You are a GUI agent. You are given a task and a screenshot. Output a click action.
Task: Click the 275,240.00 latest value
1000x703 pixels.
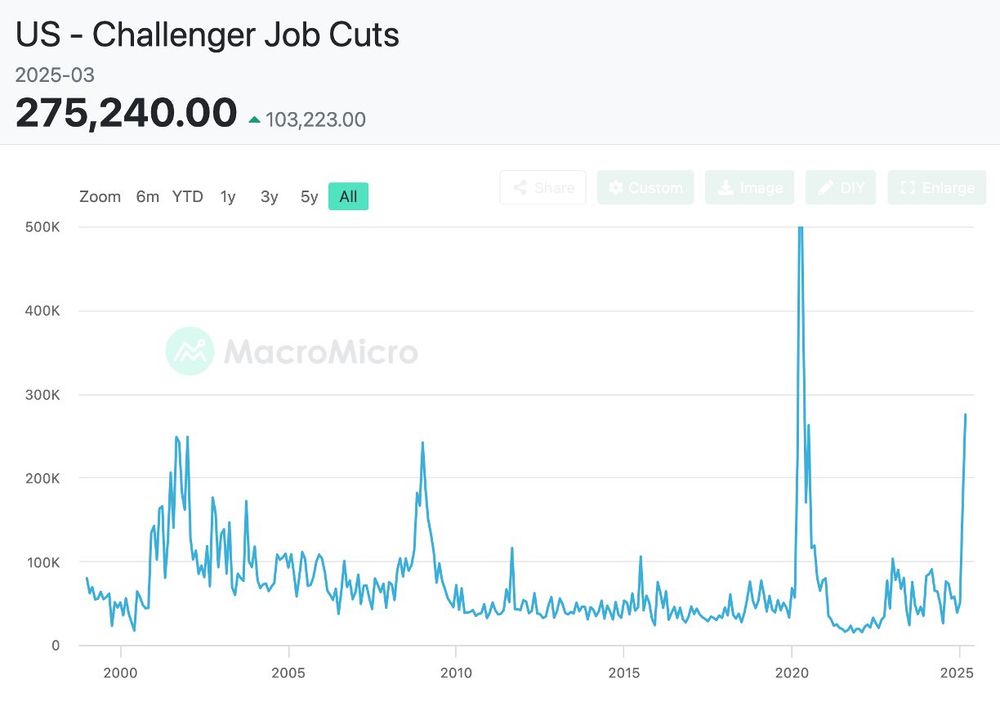click(x=126, y=113)
